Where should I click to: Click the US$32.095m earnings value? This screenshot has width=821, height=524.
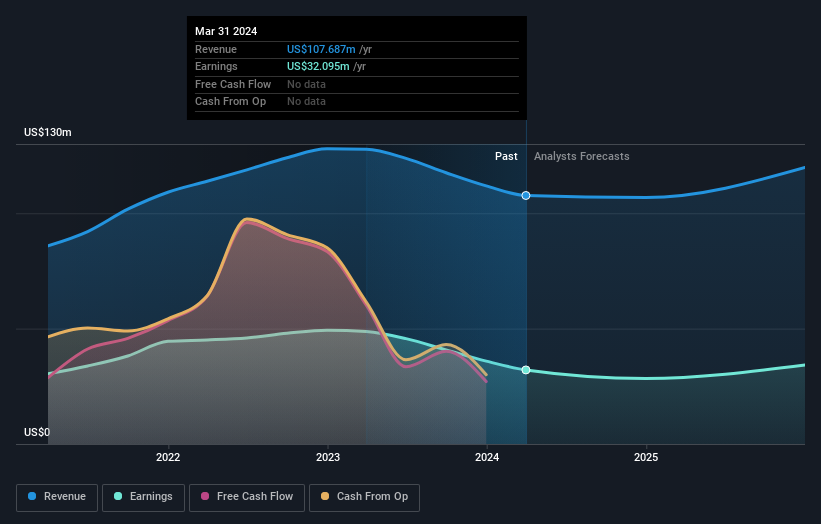point(318,66)
